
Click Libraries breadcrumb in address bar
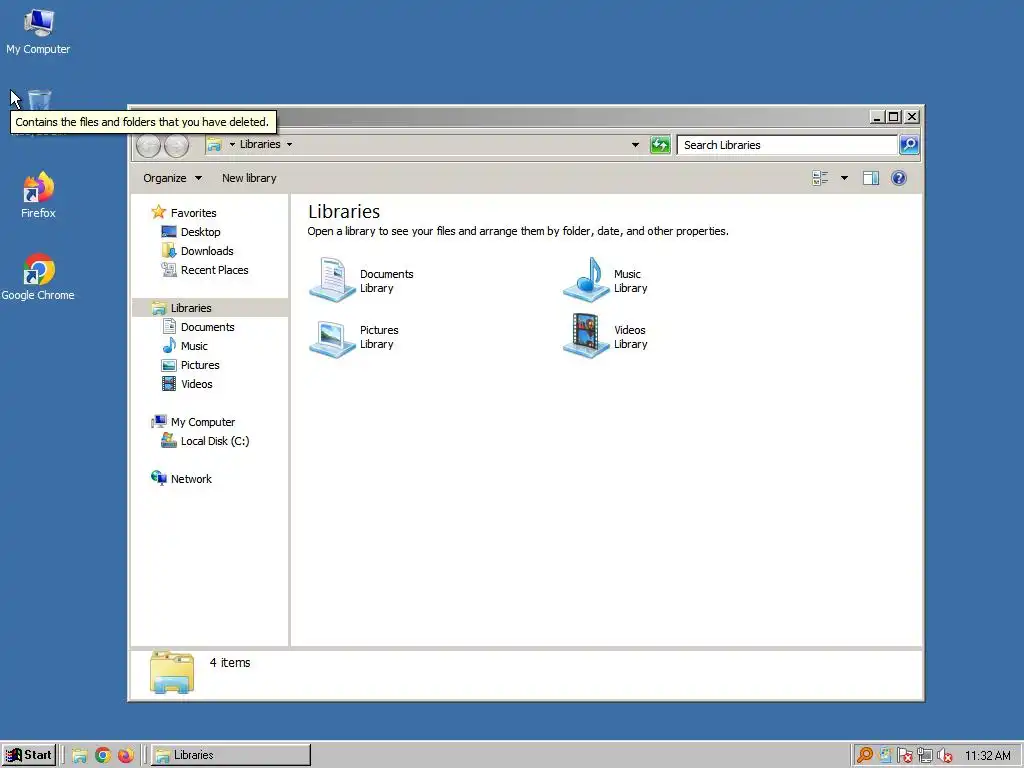tap(260, 144)
